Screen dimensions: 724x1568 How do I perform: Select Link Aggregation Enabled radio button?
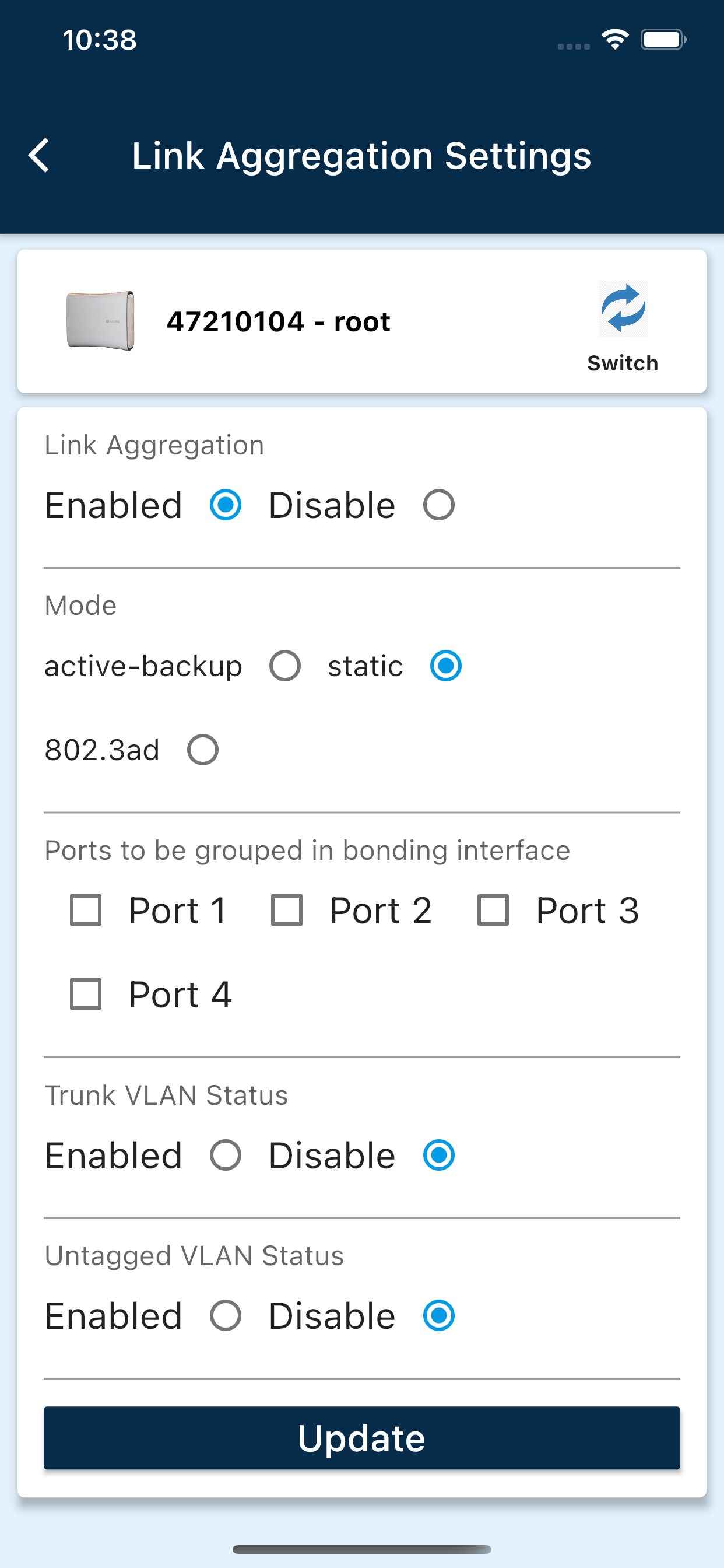point(226,505)
